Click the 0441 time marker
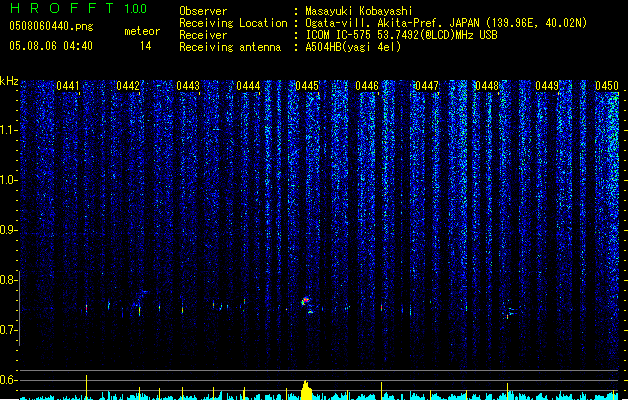The height and width of the screenshot is (400, 629). [68, 86]
